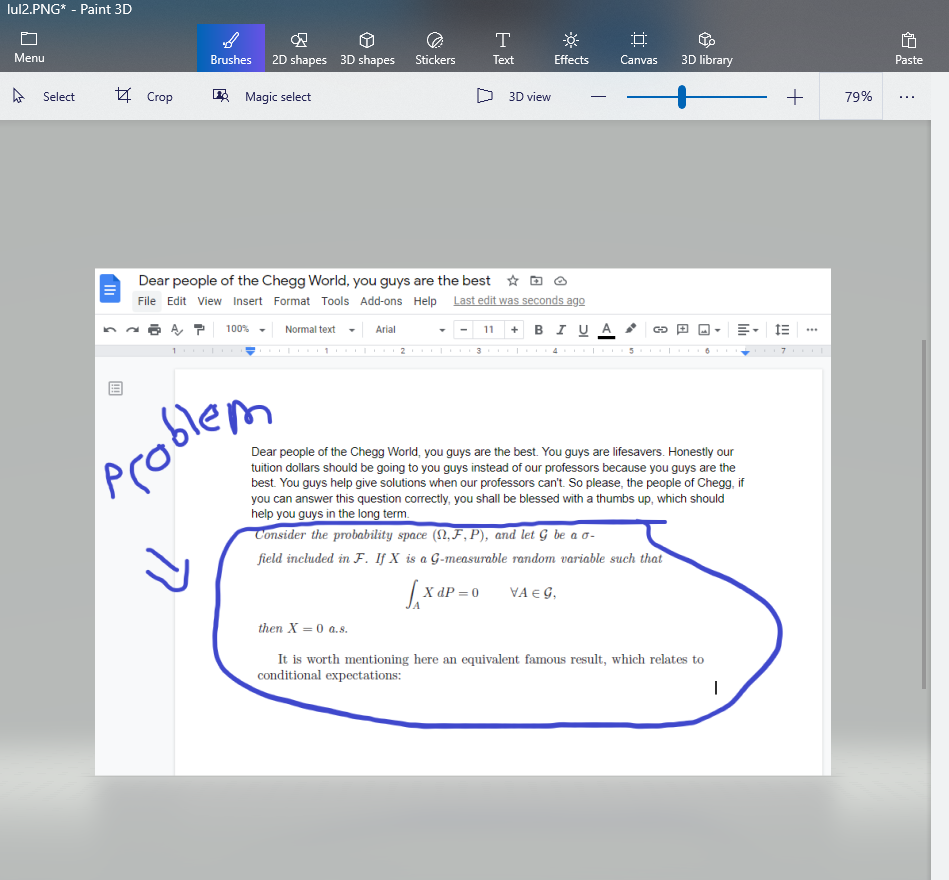
Task: Star the Google Docs document
Action: [x=513, y=281]
